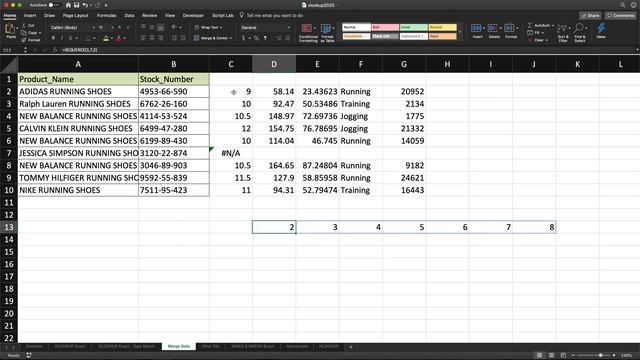Open the Page Layout ribbon tab
The height and width of the screenshot is (360, 640).
coord(76,16)
